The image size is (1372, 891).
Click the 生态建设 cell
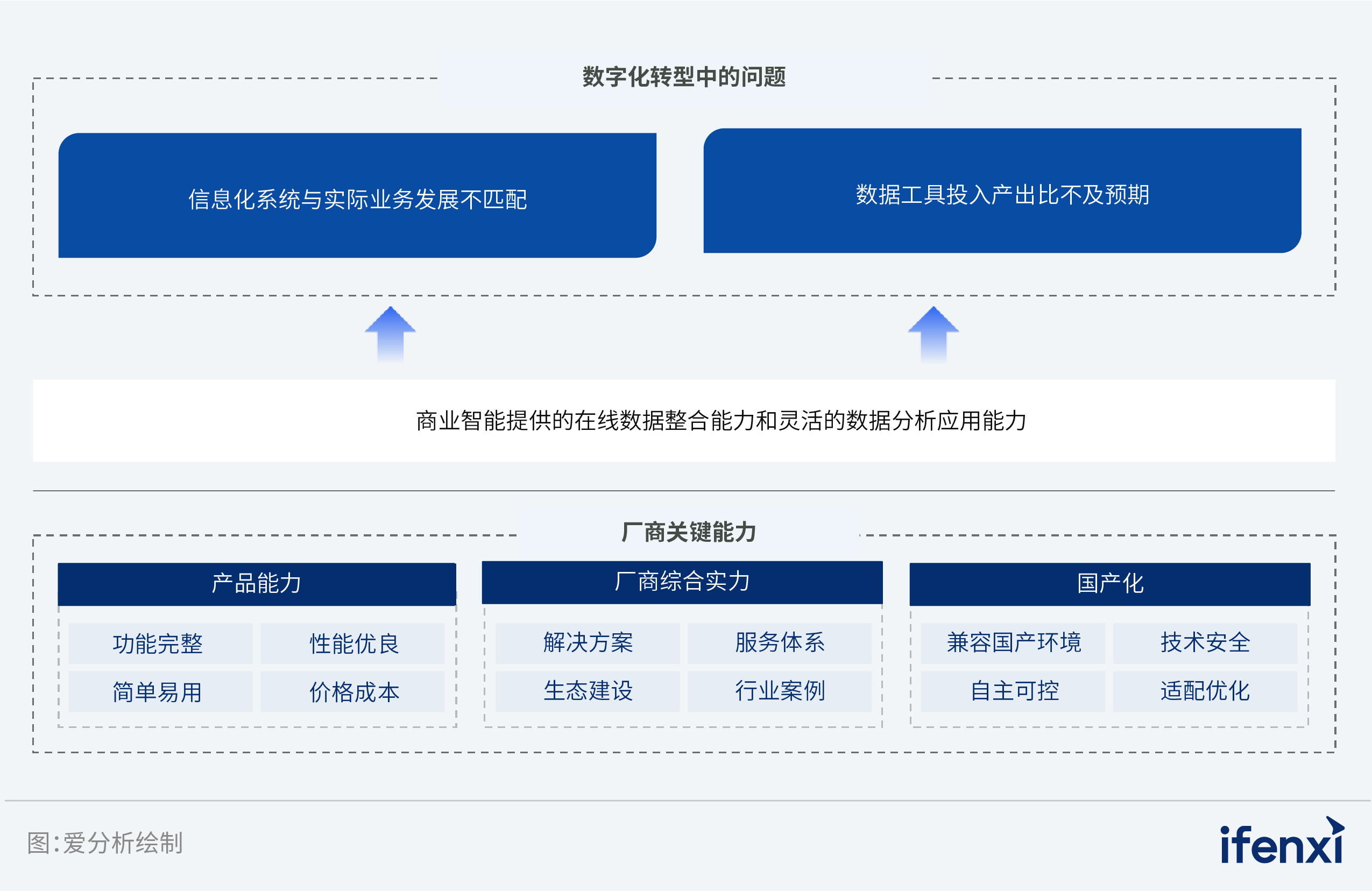(588, 691)
